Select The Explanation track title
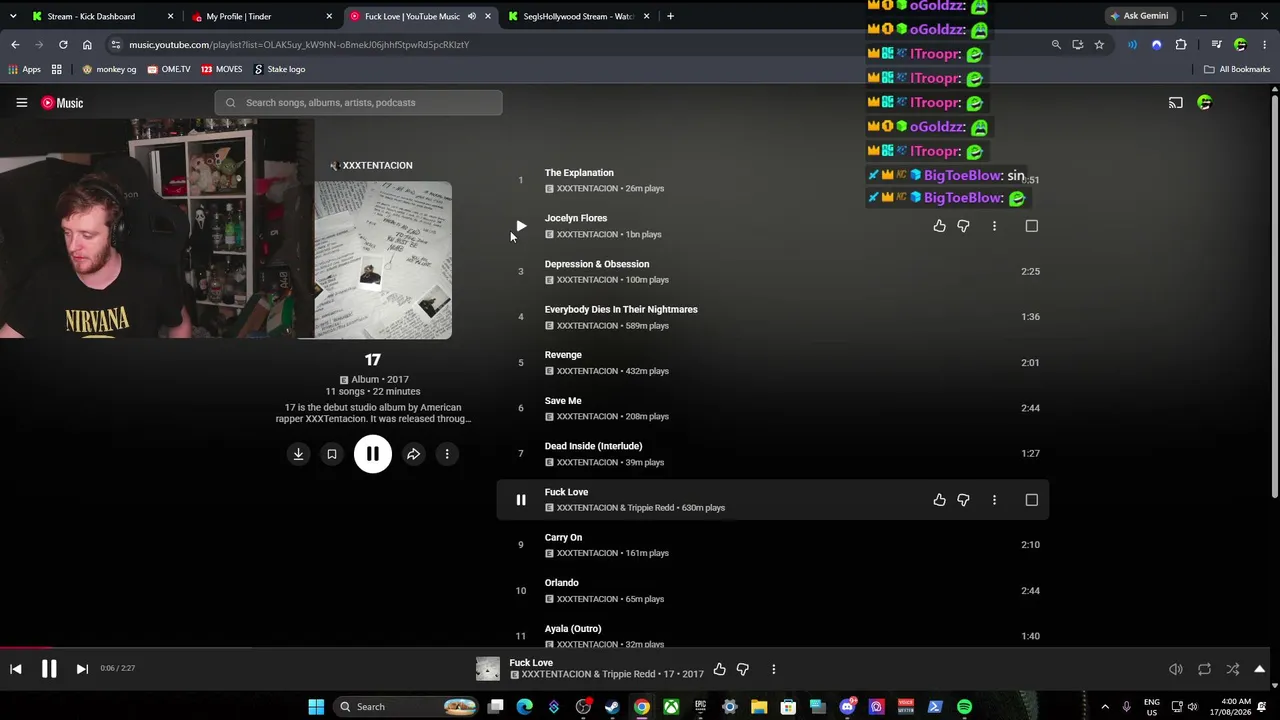The height and width of the screenshot is (720, 1280). [579, 173]
